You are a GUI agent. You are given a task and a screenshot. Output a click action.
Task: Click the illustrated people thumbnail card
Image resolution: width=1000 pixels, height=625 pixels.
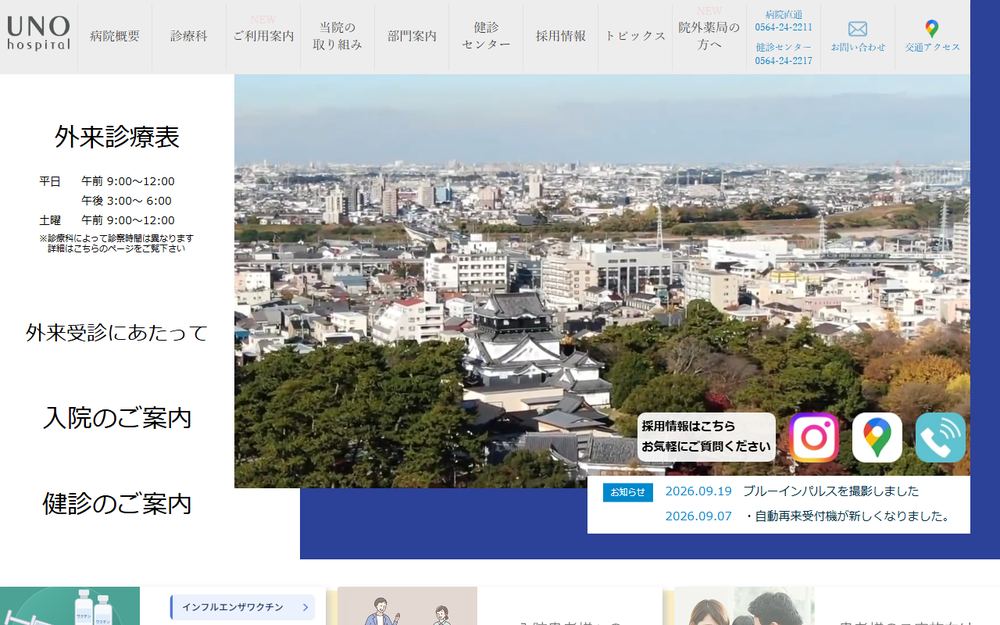(407, 606)
